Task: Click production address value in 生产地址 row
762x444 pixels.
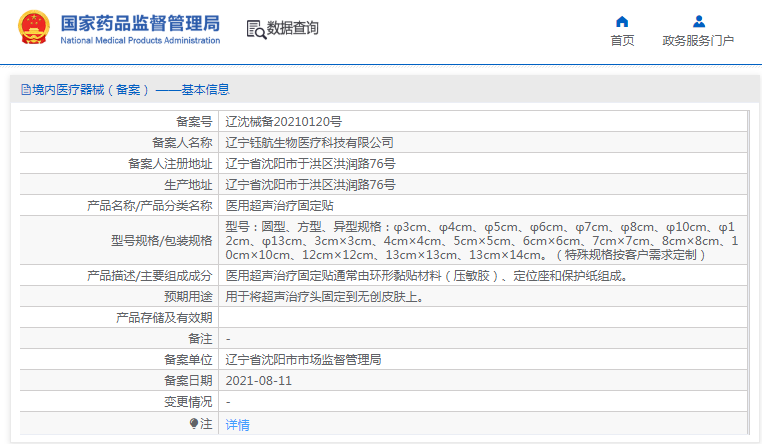Action: (x=310, y=185)
